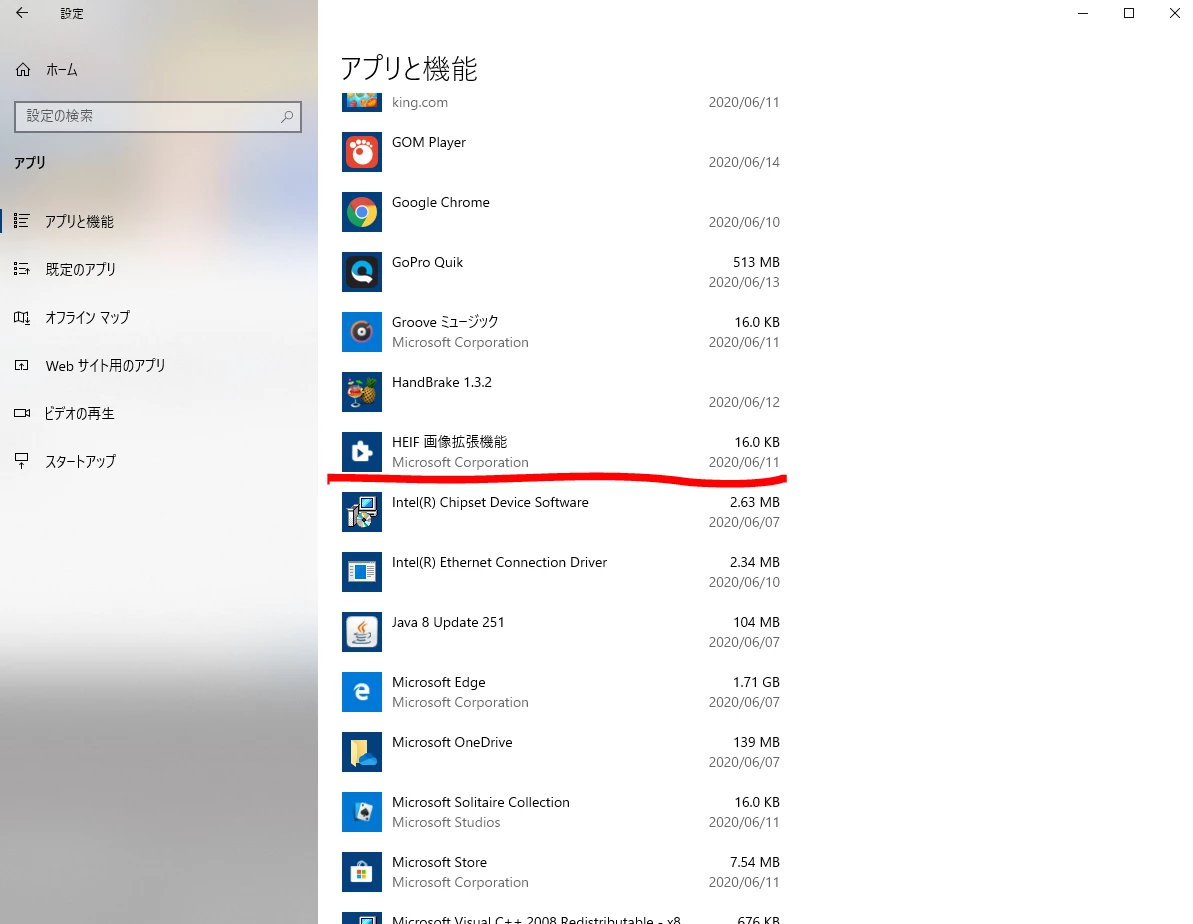Click the 2020/06/14 date of GOM Player
This screenshot has width=1193, height=924.
[743, 162]
